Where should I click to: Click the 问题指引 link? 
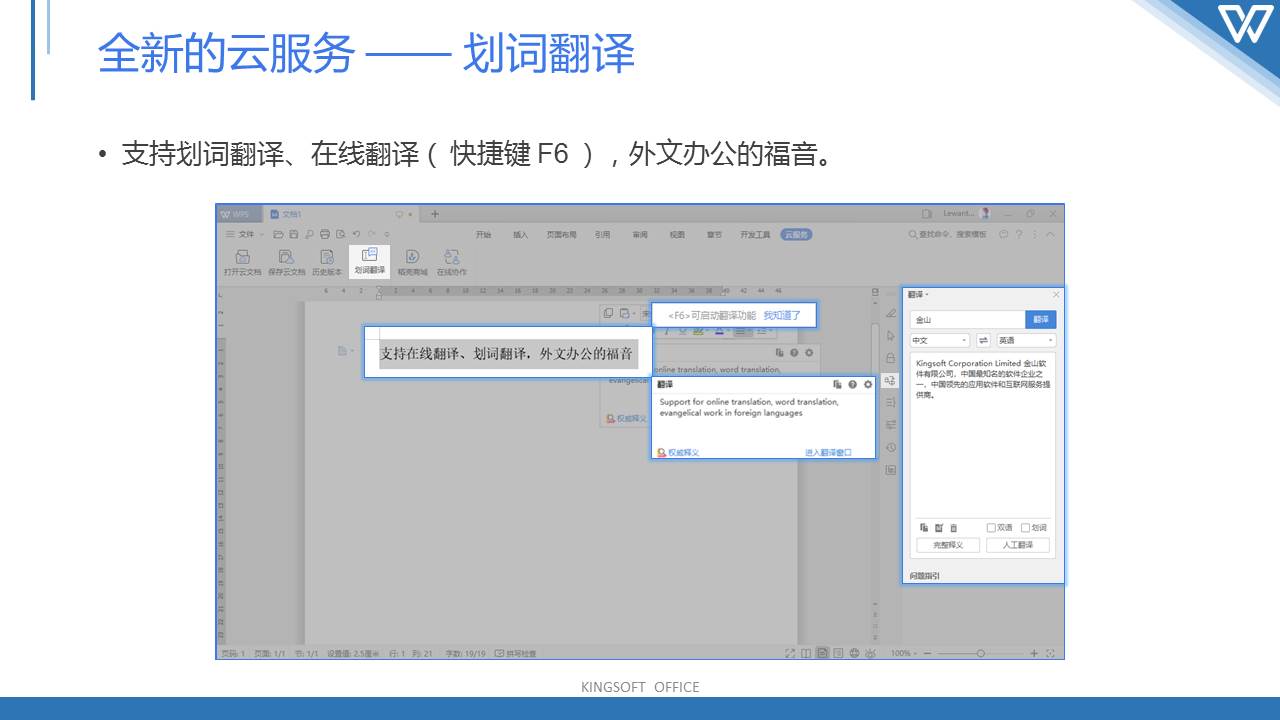coord(924,576)
